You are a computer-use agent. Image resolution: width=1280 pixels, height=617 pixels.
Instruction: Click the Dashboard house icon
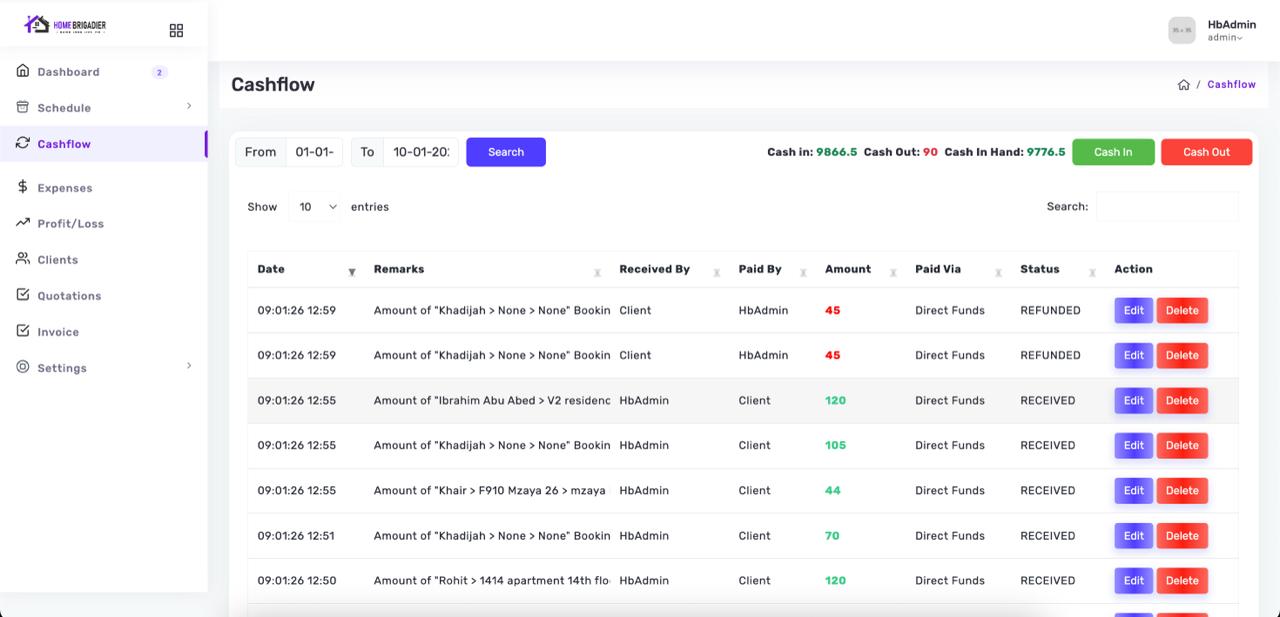[23, 71]
